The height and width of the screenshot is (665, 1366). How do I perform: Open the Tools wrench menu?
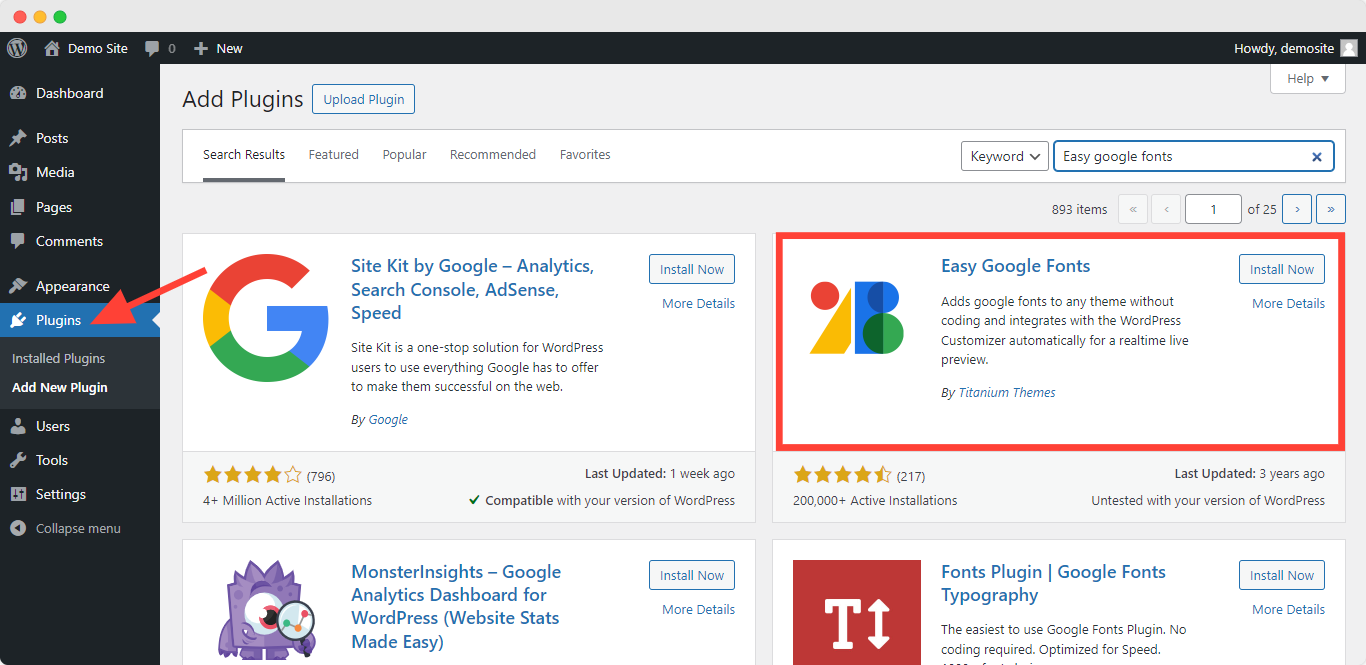coord(18,460)
